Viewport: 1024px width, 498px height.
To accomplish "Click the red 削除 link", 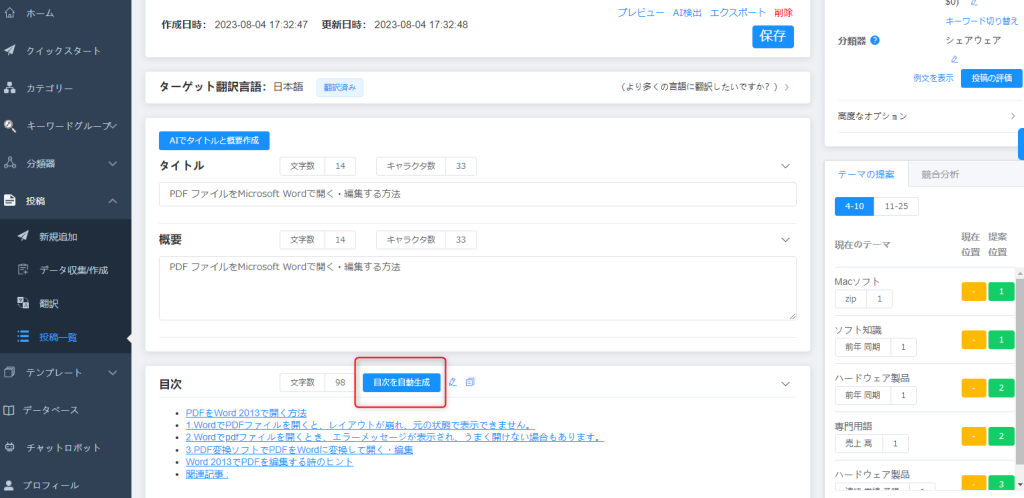I will coord(784,12).
